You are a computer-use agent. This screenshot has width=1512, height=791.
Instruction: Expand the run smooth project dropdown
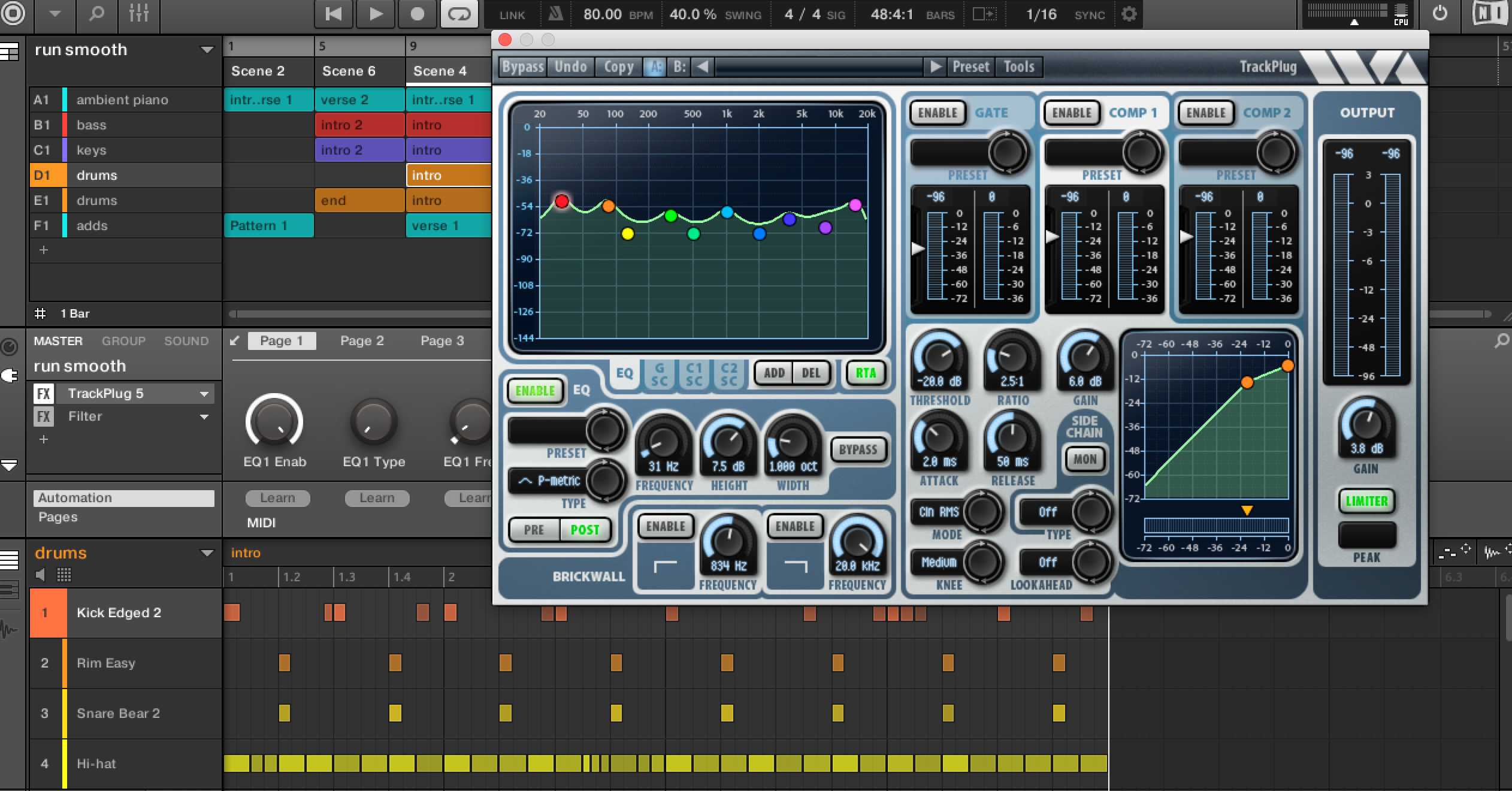(207, 50)
